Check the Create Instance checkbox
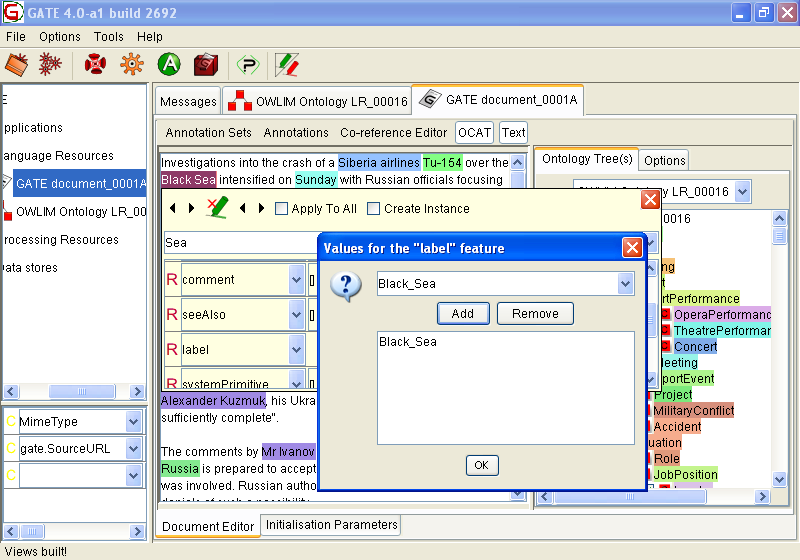Viewport: 800px width, 560px height. [x=374, y=209]
